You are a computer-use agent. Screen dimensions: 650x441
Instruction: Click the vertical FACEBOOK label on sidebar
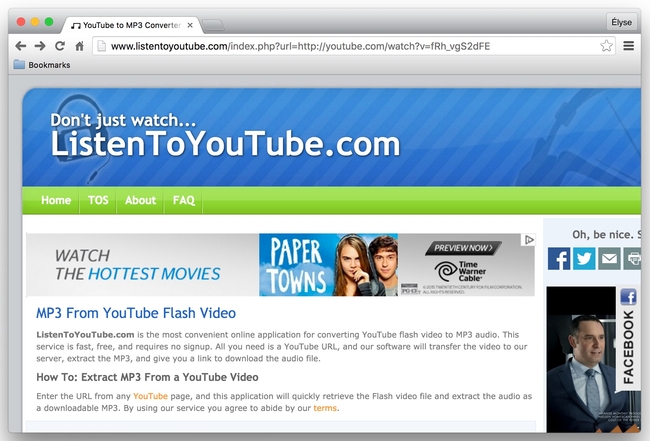coord(628,347)
